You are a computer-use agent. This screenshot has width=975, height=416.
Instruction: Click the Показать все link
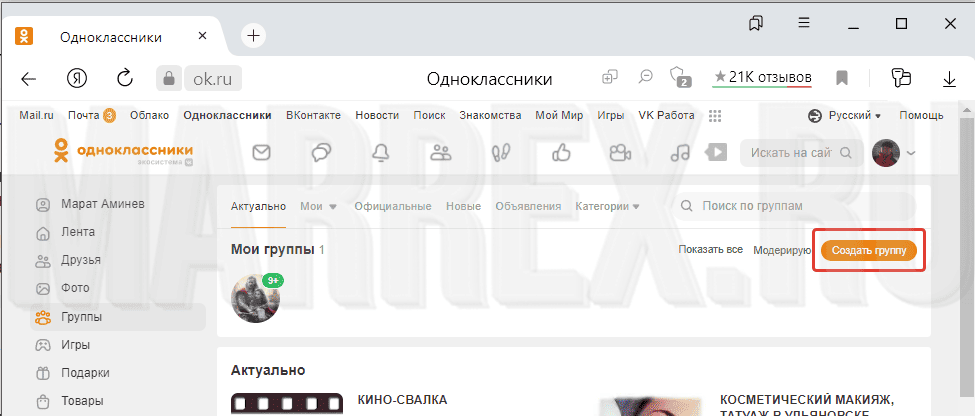point(710,249)
